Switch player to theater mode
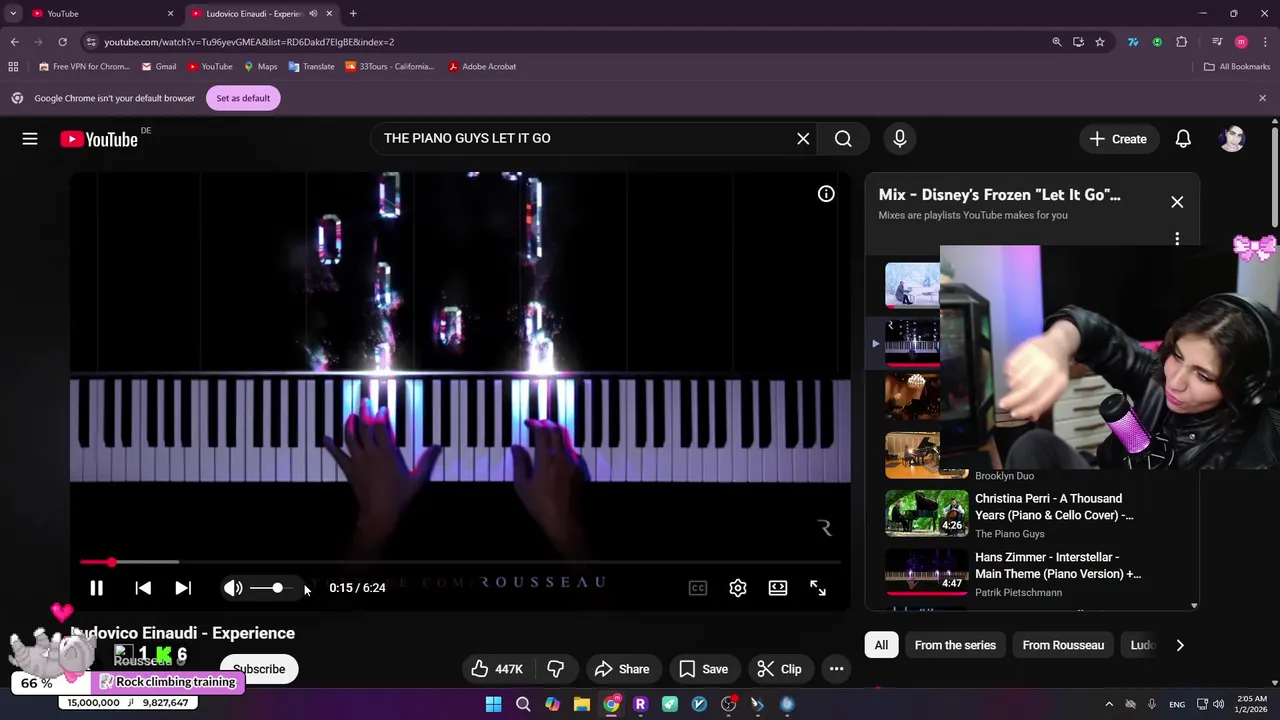This screenshot has height=720, width=1280. (x=778, y=588)
